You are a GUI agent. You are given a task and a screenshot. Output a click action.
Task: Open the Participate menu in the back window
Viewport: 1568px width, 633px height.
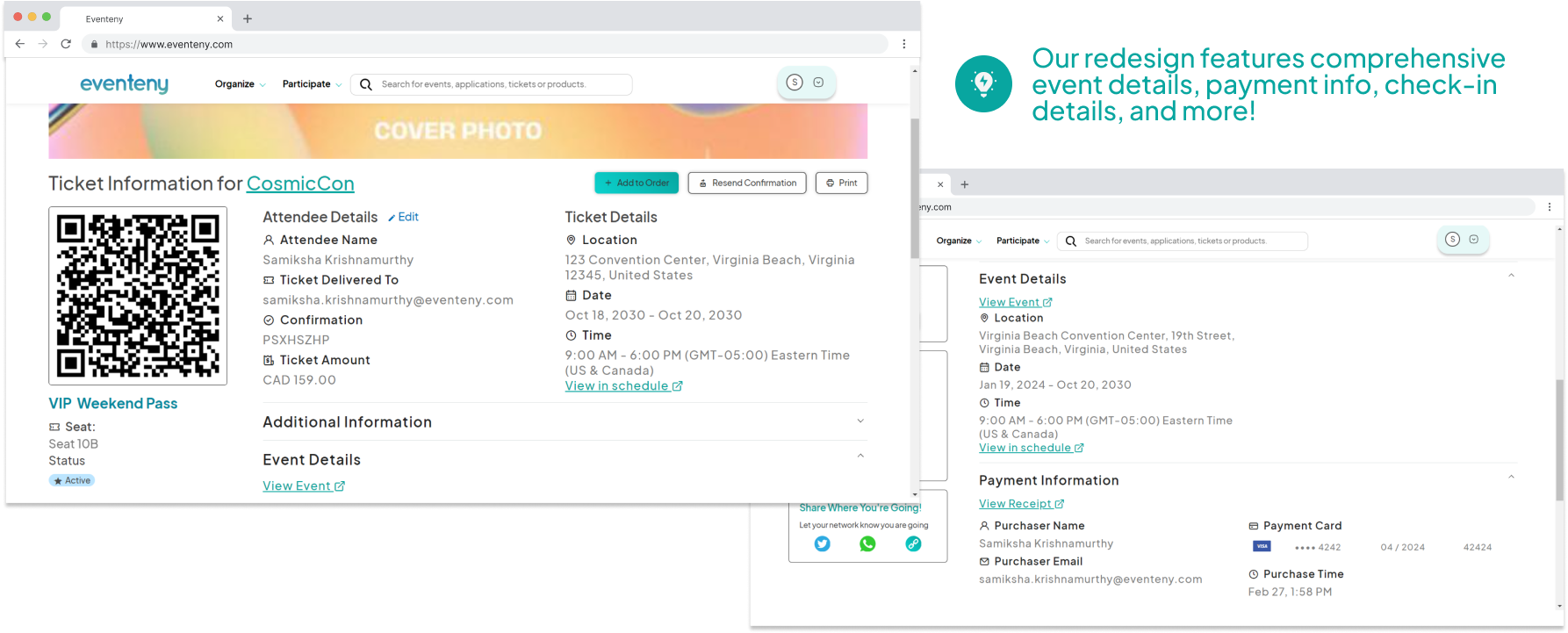click(x=1023, y=241)
